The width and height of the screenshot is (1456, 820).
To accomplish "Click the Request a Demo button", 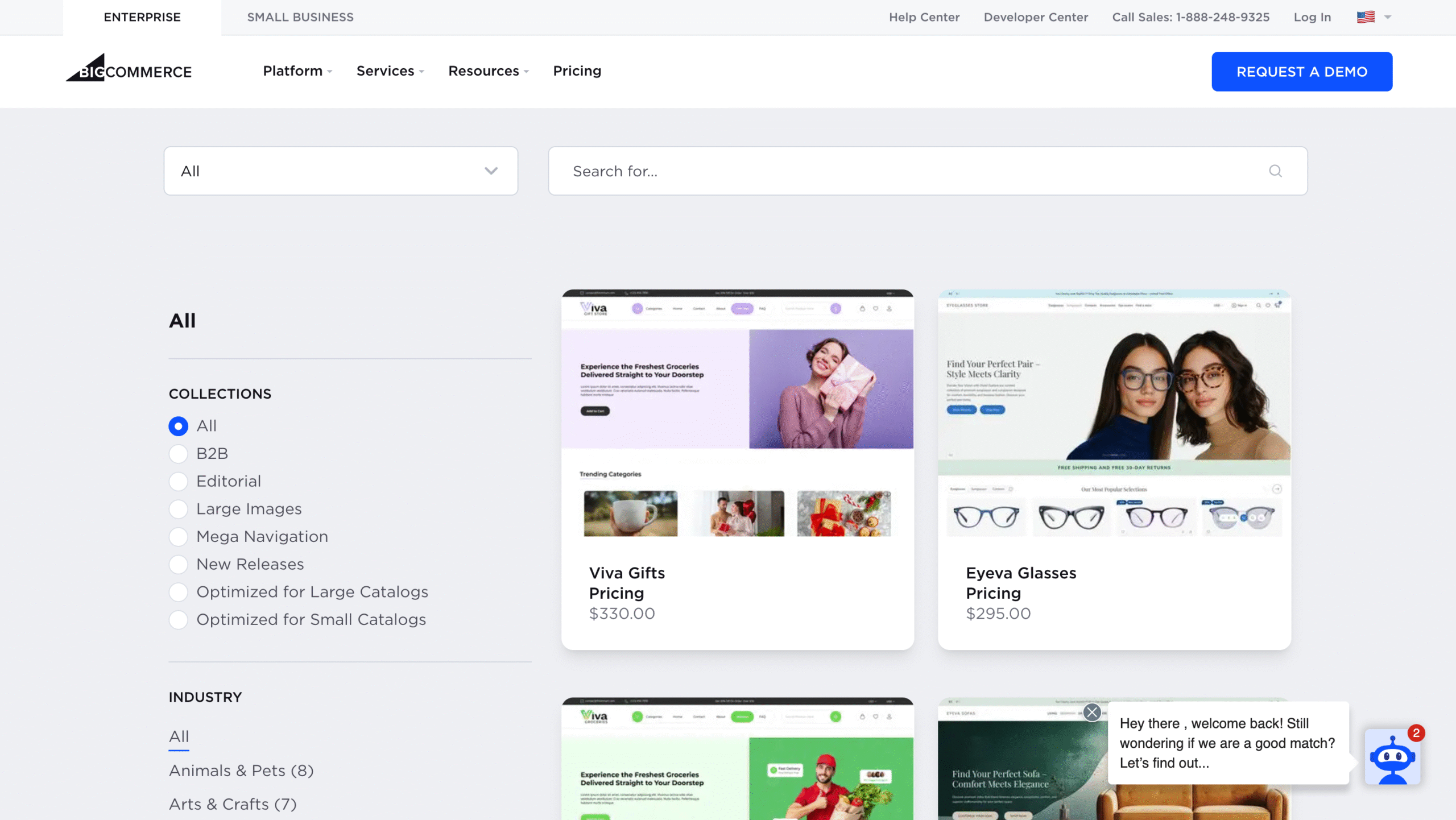I will (1302, 72).
